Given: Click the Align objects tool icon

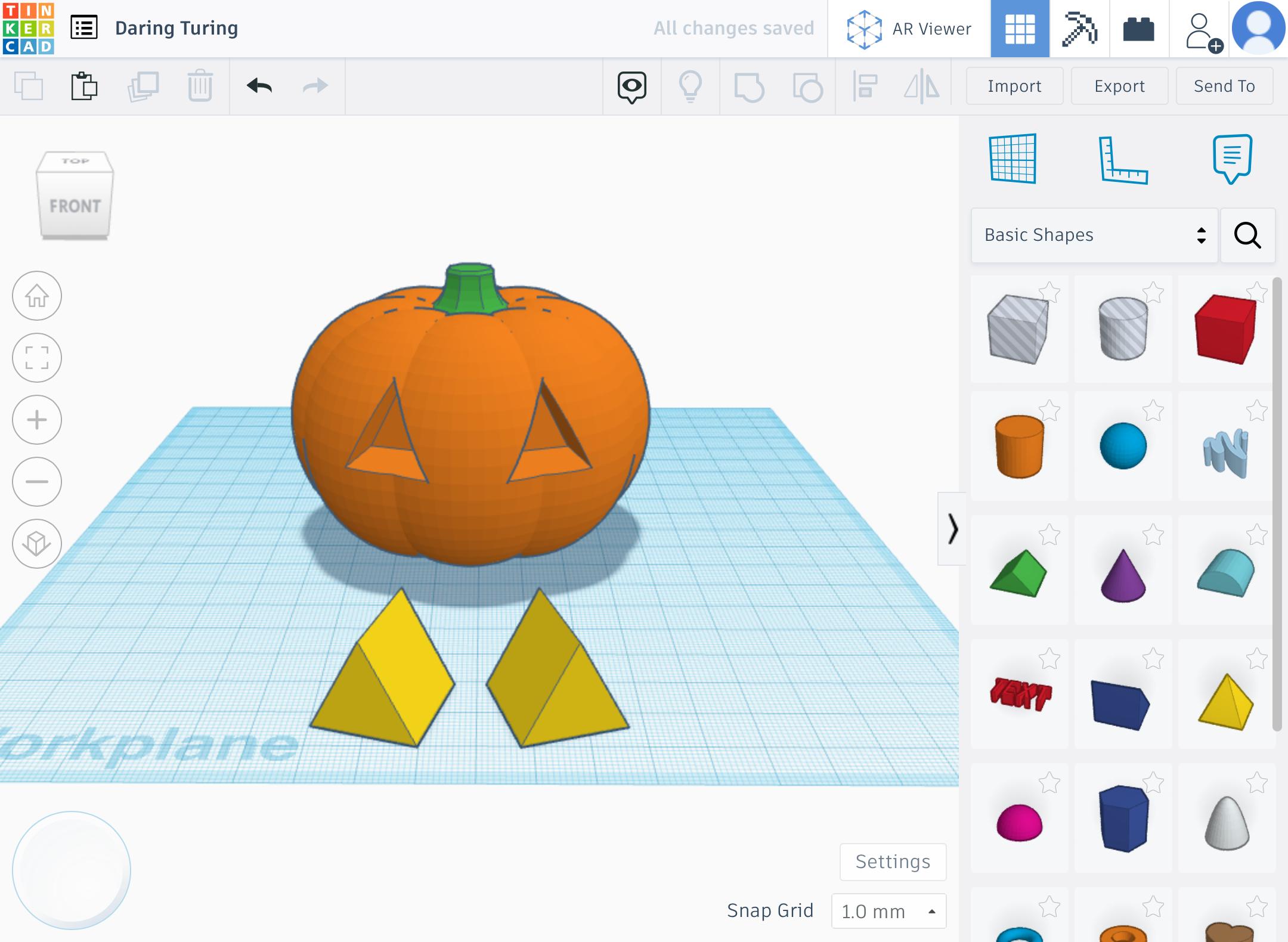Looking at the screenshot, I should tap(864, 86).
